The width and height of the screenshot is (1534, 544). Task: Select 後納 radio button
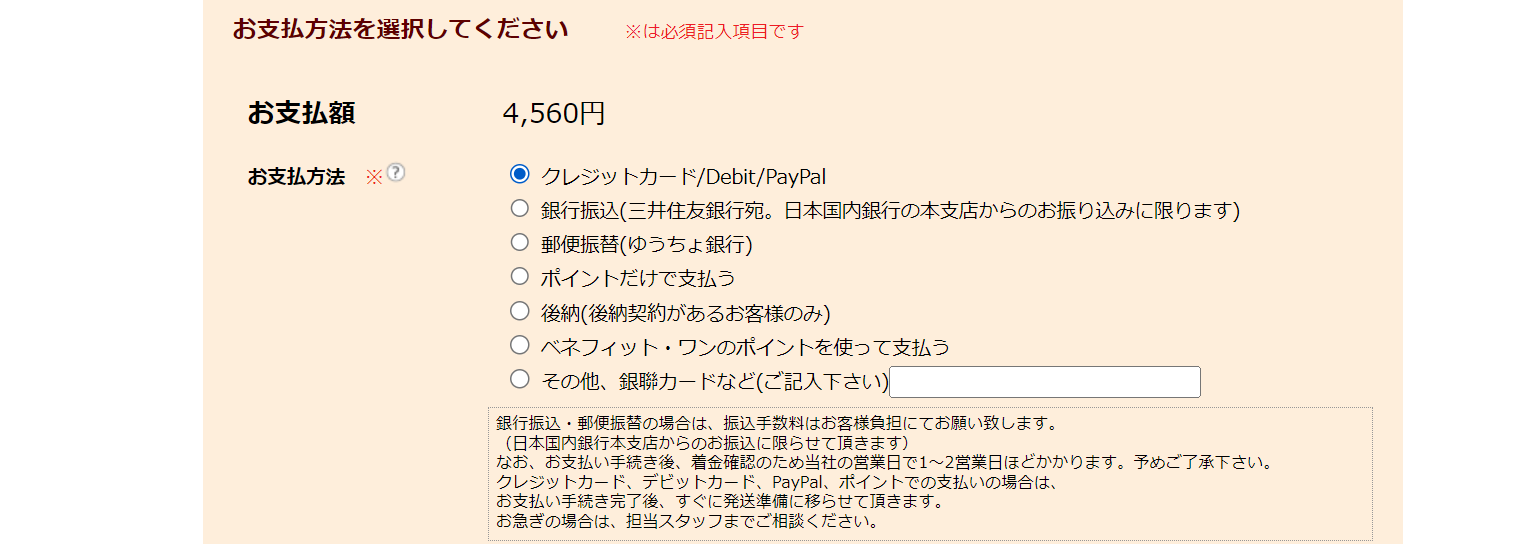point(519,310)
